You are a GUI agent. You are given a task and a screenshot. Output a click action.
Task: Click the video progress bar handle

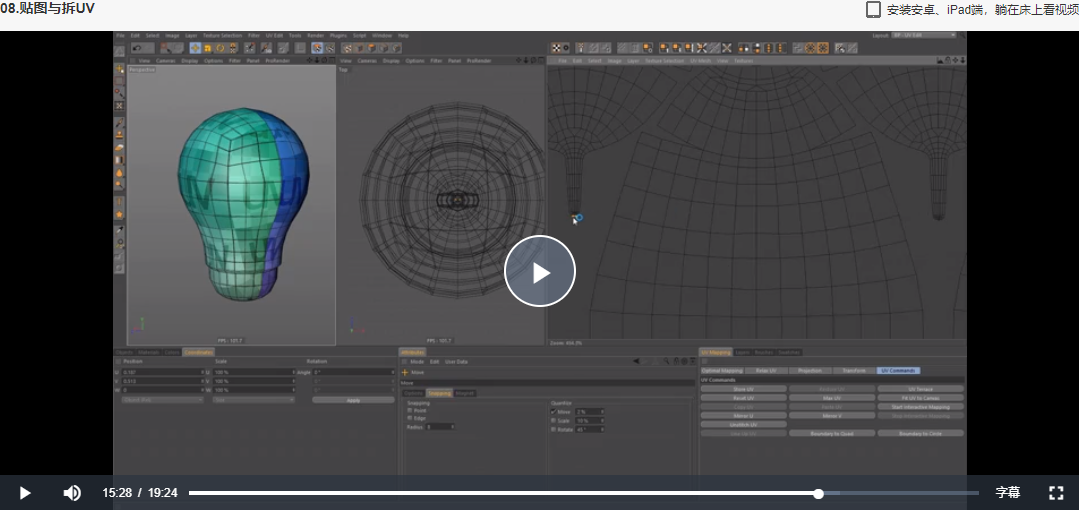click(818, 493)
